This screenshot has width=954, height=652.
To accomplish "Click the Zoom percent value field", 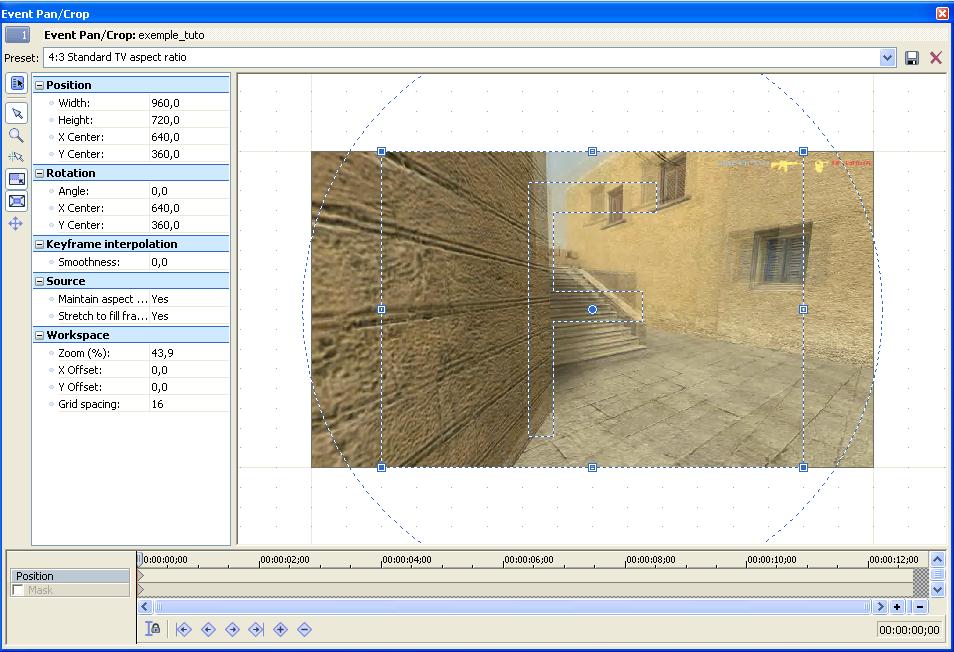I will 189,353.
